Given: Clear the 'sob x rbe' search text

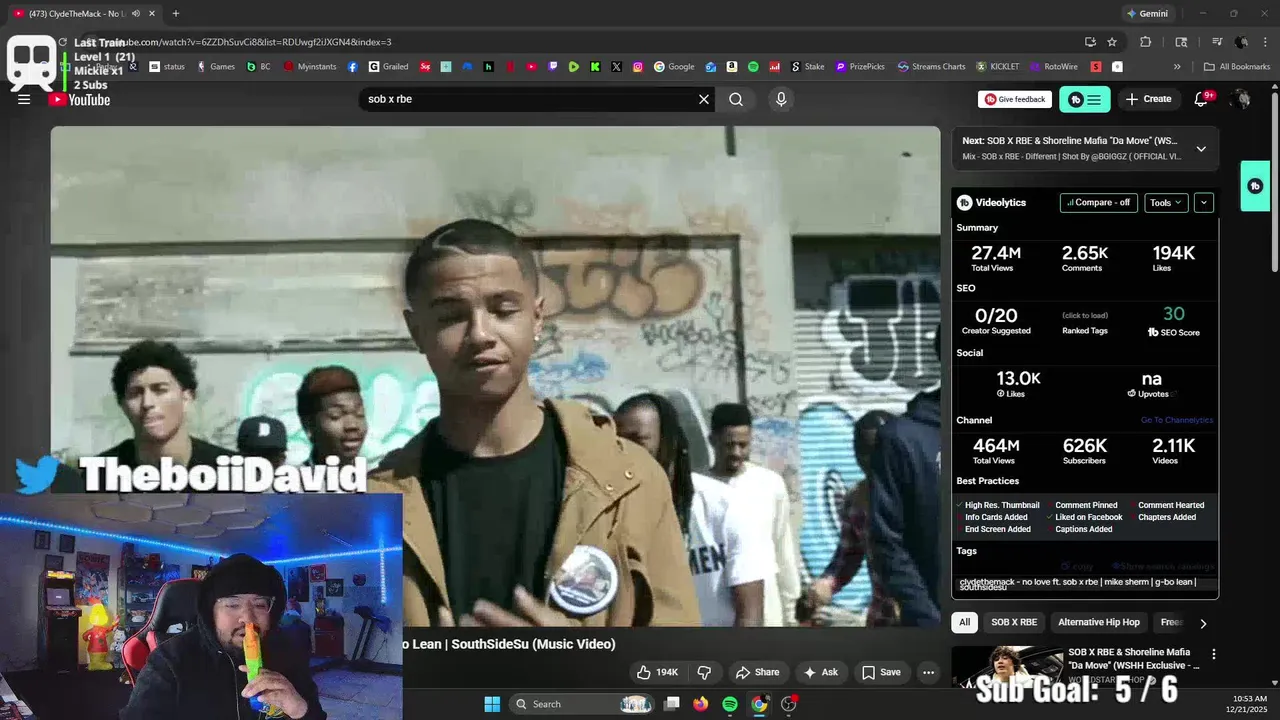Looking at the screenshot, I should point(704,99).
